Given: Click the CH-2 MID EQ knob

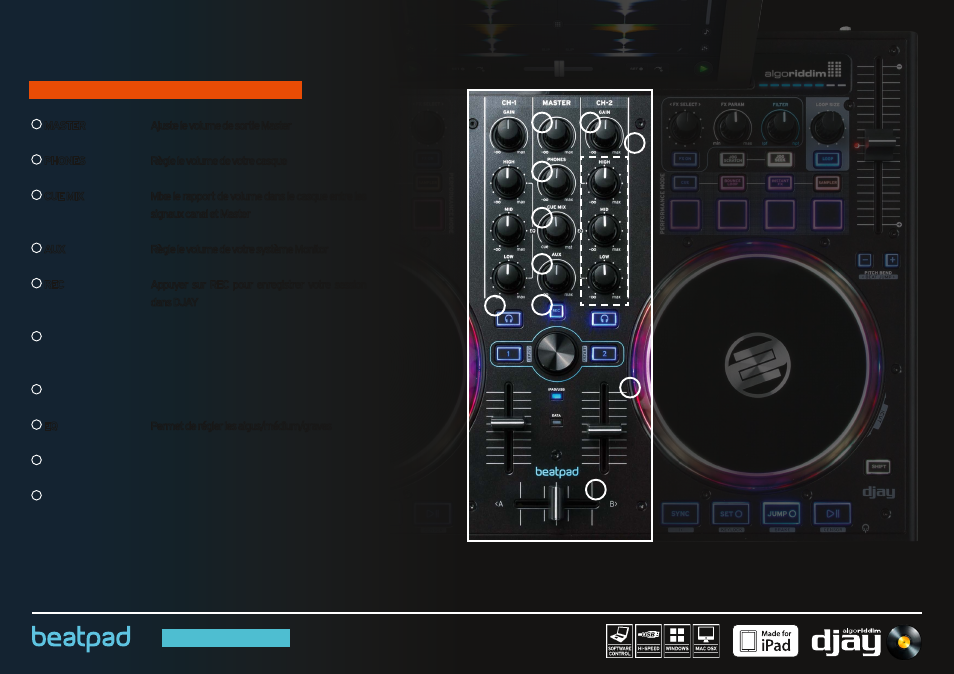Looking at the screenshot, I should (x=604, y=229).
